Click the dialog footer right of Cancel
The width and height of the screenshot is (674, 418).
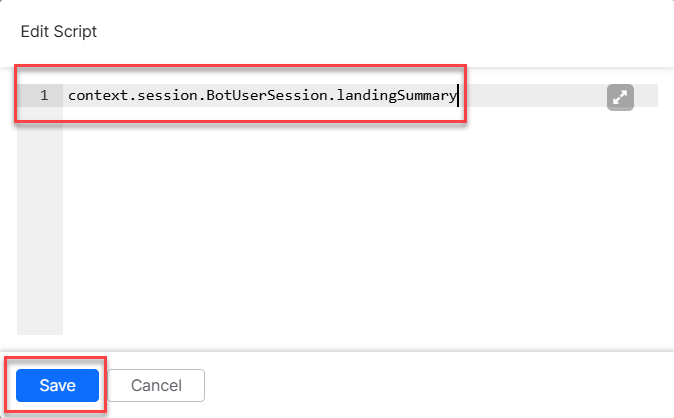[x=430, y=385]
